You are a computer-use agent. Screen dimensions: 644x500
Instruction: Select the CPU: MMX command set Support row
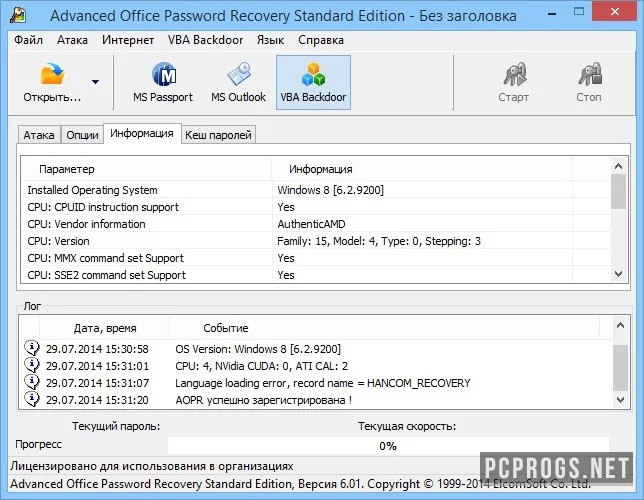pos(316,258)
